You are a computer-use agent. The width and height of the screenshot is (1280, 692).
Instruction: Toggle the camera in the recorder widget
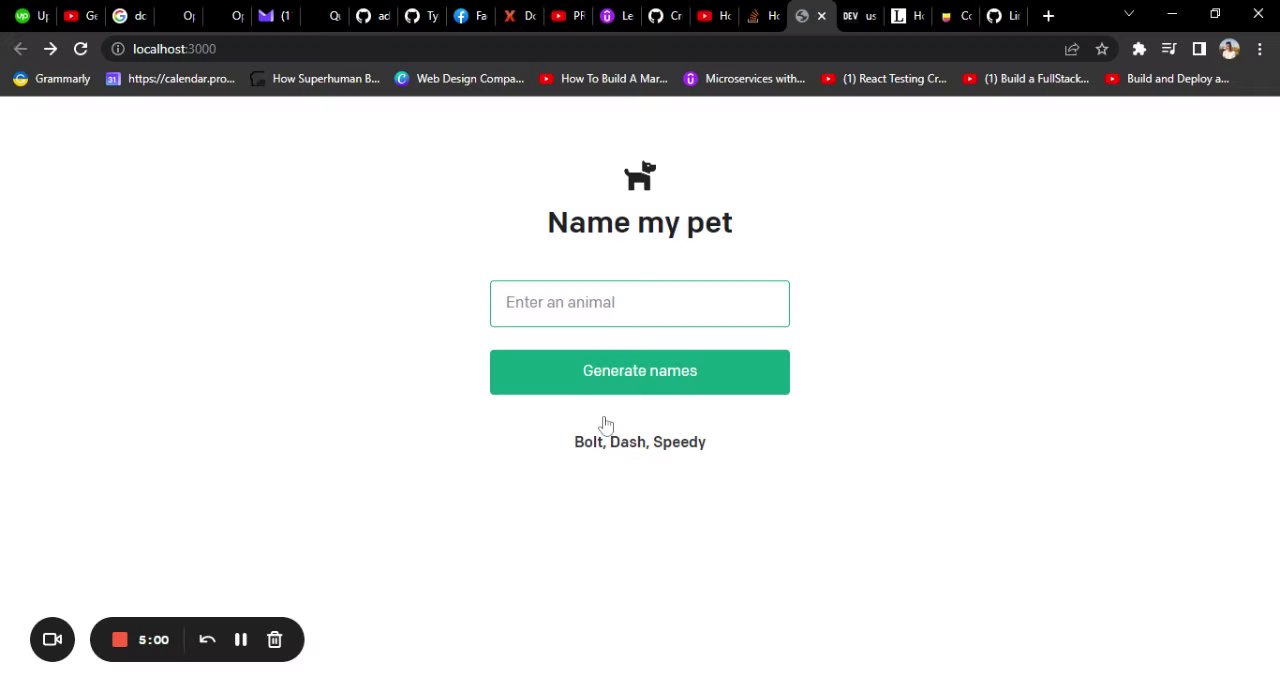53,640
